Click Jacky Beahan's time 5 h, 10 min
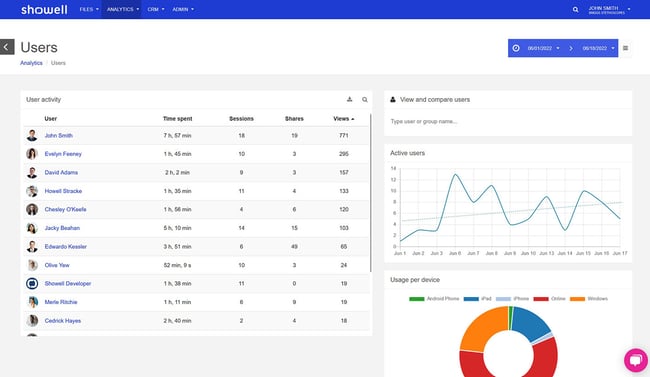Viewport: 650px width, 377px height. [177, 228]
